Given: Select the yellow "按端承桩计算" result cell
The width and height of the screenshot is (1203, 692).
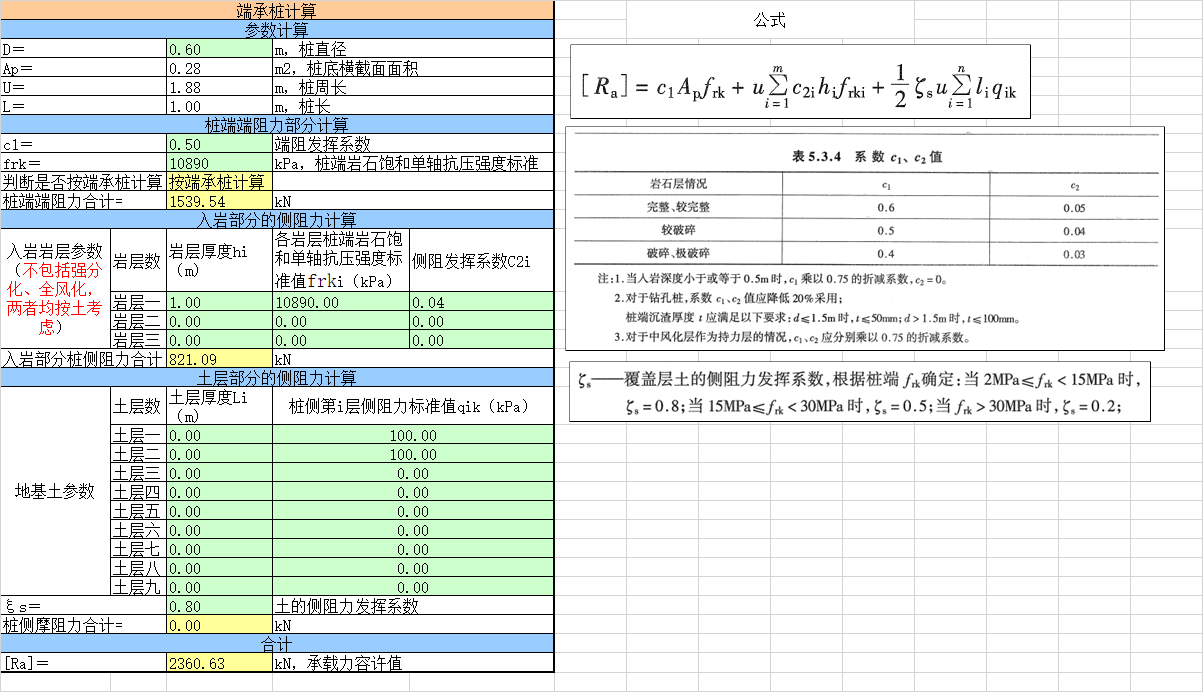Looking at the screenshot, I should coord(220,182).
